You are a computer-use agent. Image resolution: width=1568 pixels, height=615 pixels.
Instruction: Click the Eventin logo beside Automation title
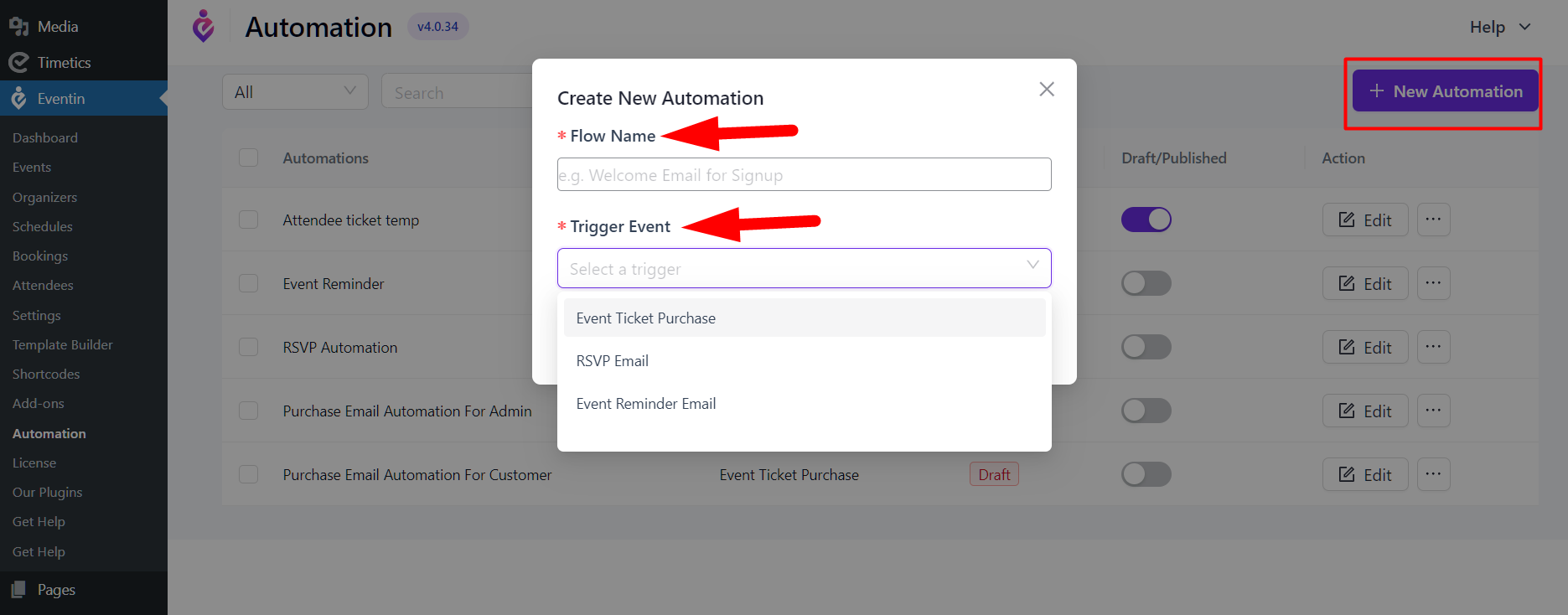tap(204, 26)
